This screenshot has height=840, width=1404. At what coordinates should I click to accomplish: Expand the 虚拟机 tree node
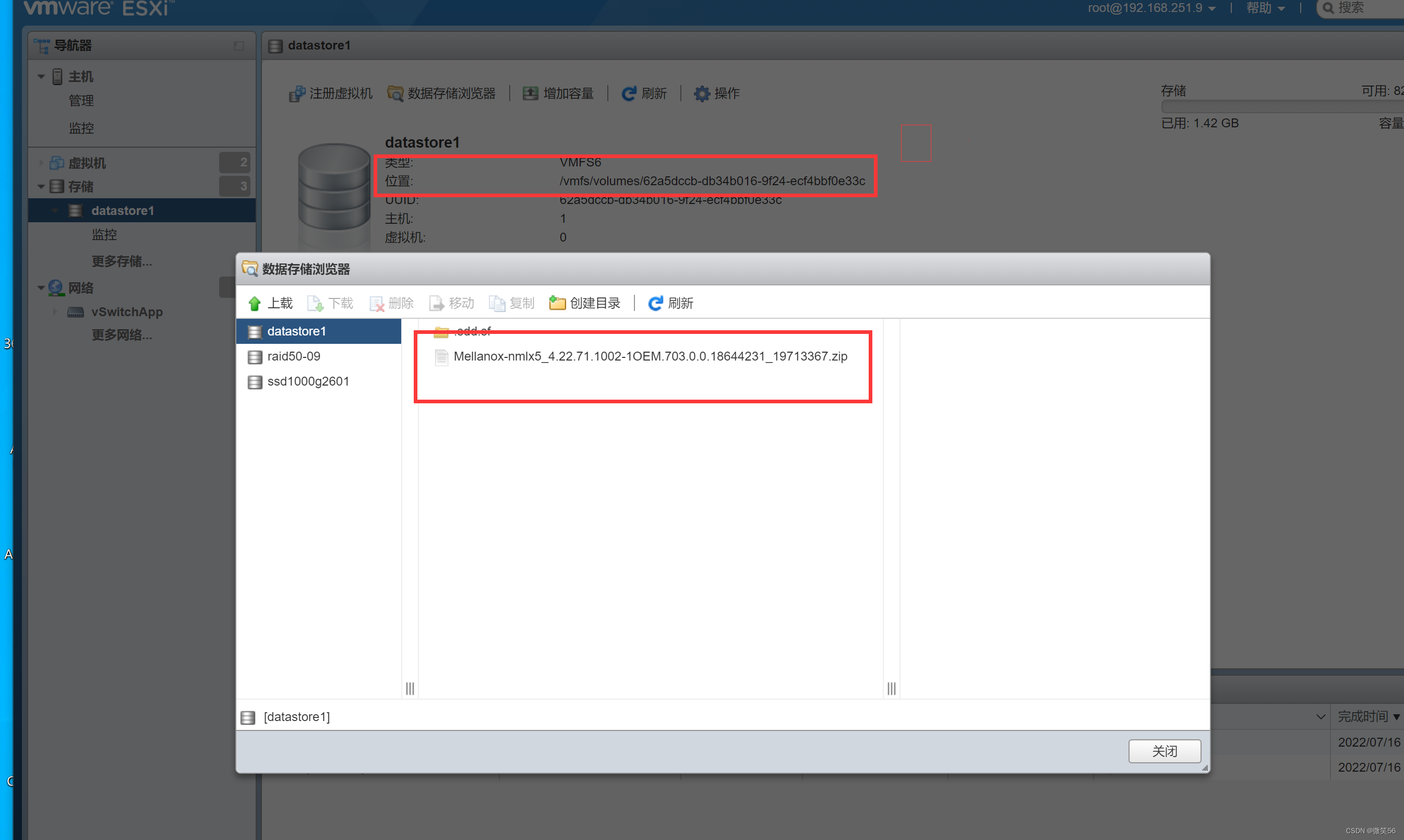(41, 163)
